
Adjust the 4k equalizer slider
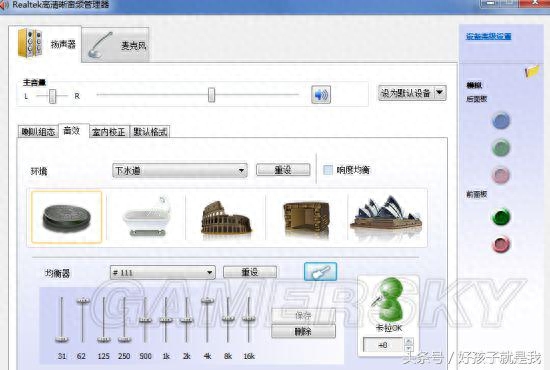coord(208,301)
